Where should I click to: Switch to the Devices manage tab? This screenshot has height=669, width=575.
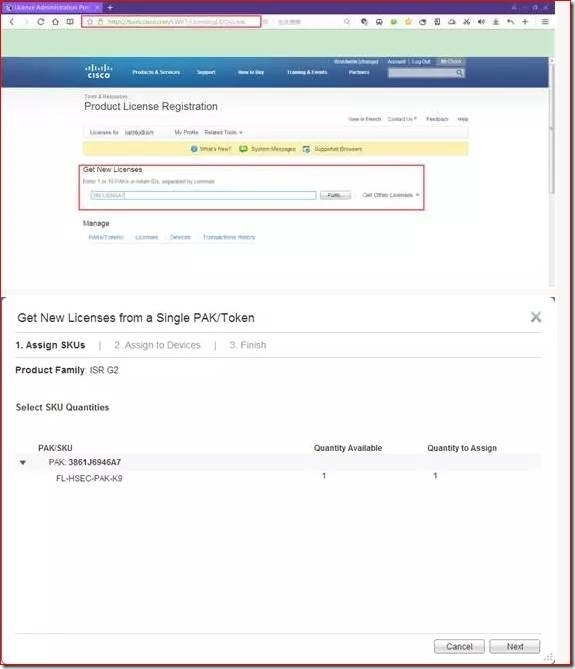(x=180, y=237)
